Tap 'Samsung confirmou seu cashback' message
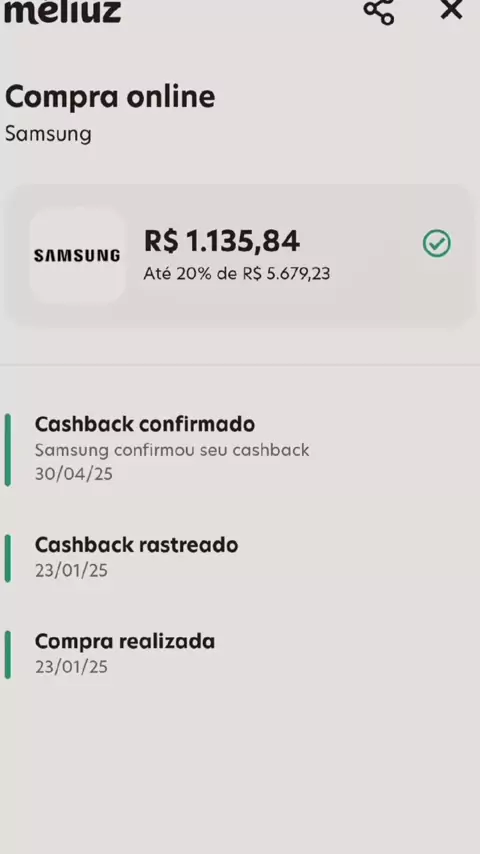The height and width of the screenshot is (854, 480). point(172,450)
